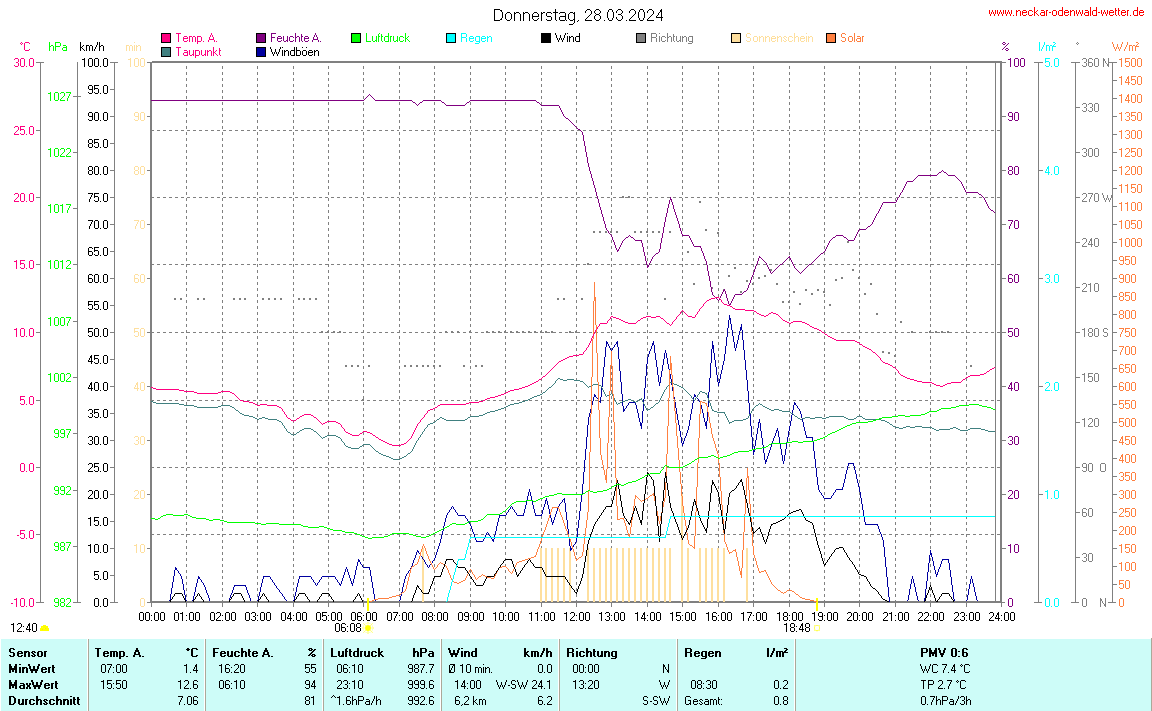This screenshot has width=1152, height=711.
Task: Click the orange Solar legend square
Action: [831, 38]
